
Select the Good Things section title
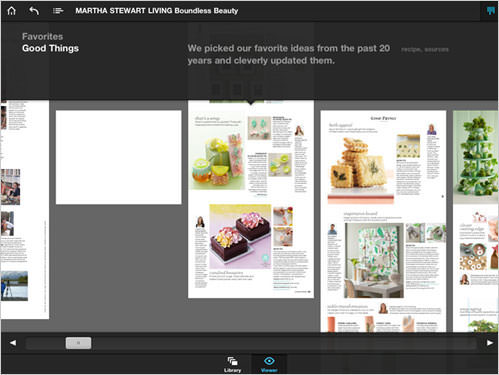[x=50, y=48]
